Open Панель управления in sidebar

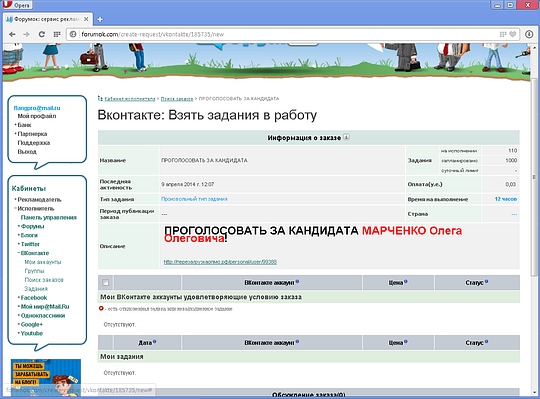pyautogui.click(x=49, y=218)
